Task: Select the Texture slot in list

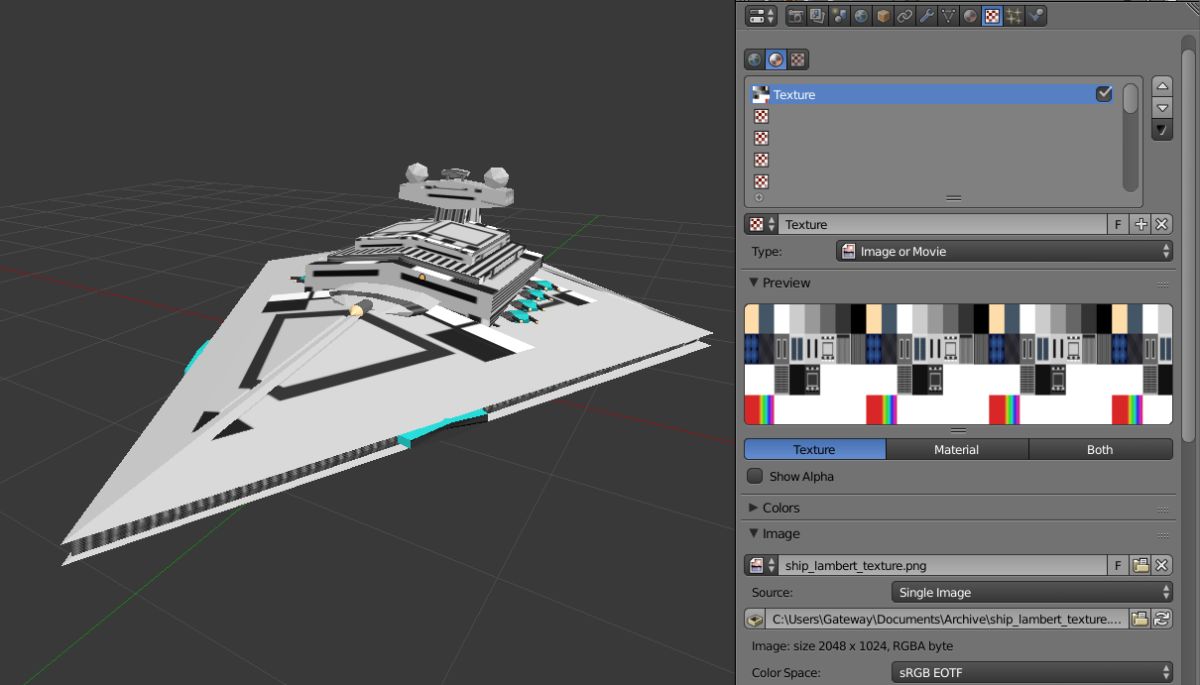Action: [933, 94]
